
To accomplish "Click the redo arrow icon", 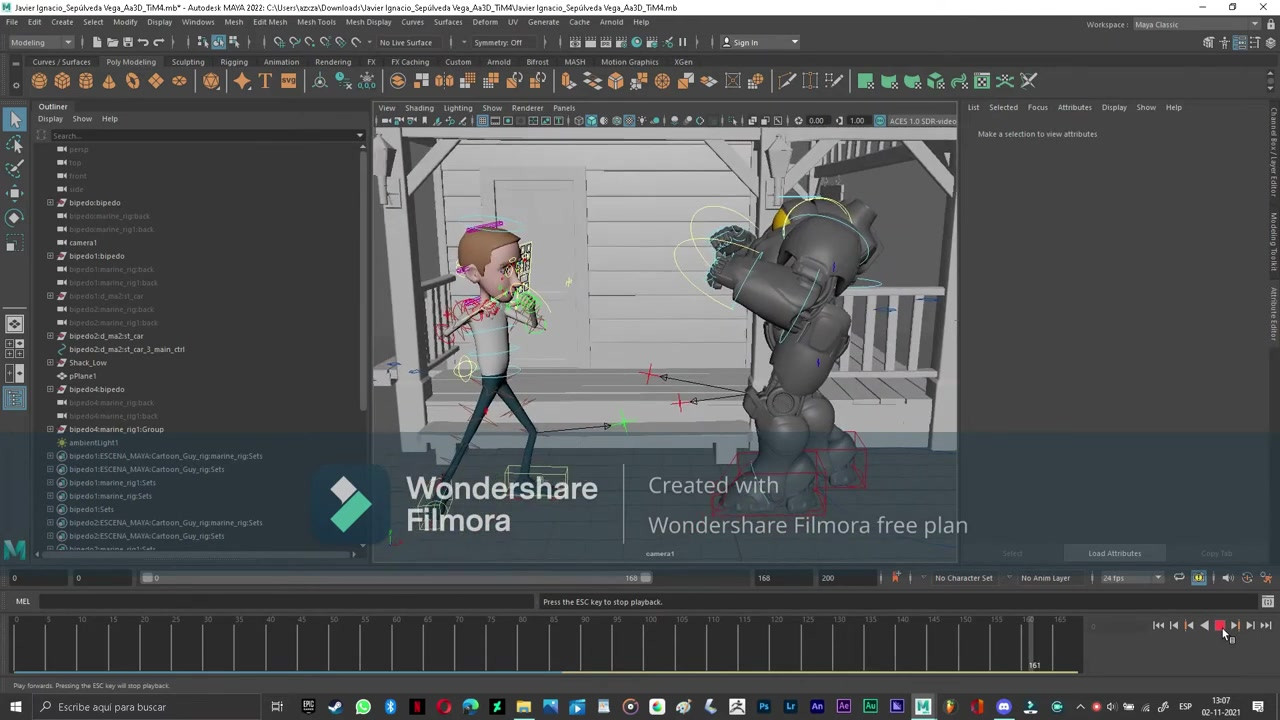I will (x=158, y=42).
